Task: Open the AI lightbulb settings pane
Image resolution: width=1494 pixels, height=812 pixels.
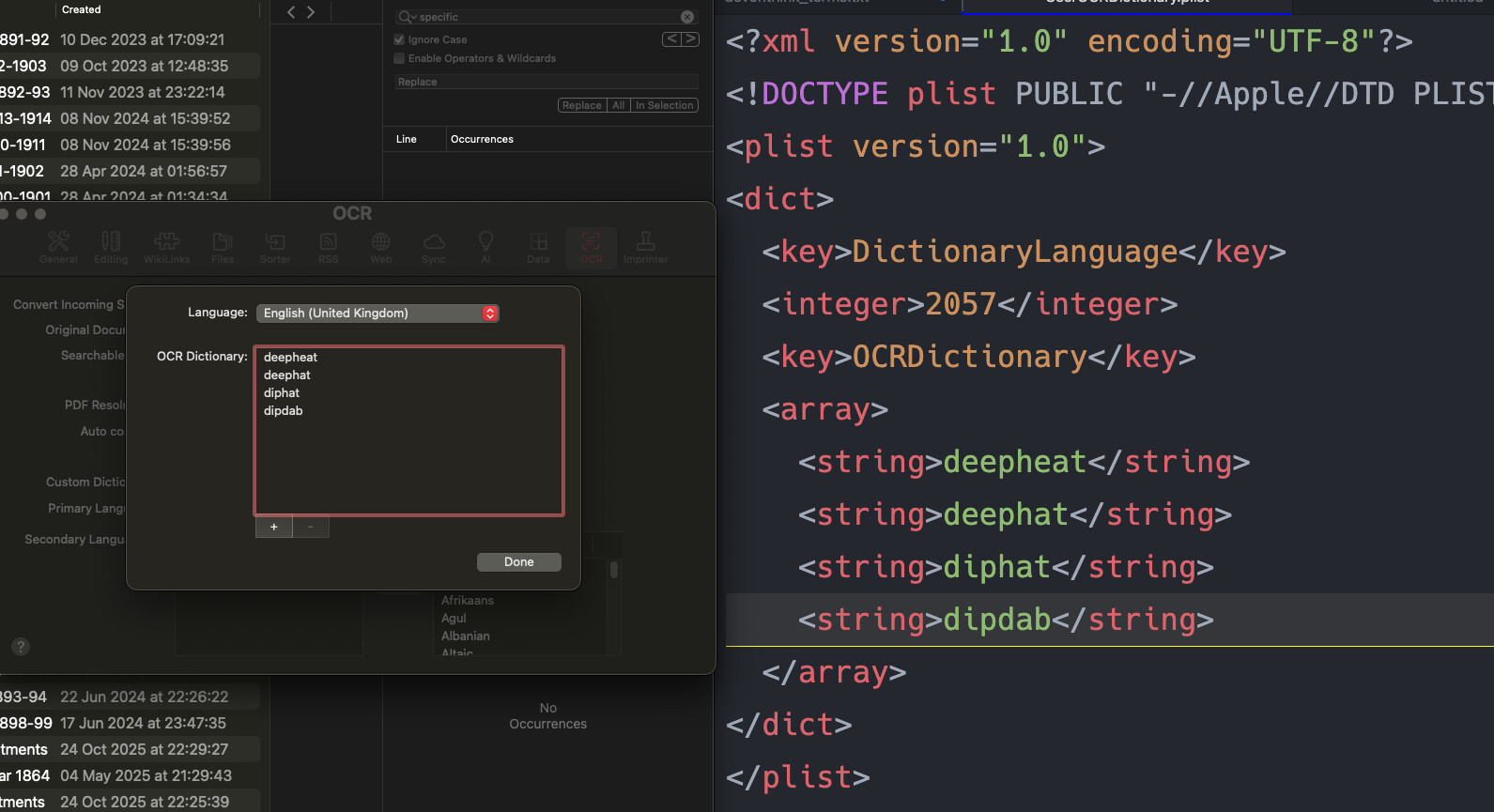Action: pos(485,247)
